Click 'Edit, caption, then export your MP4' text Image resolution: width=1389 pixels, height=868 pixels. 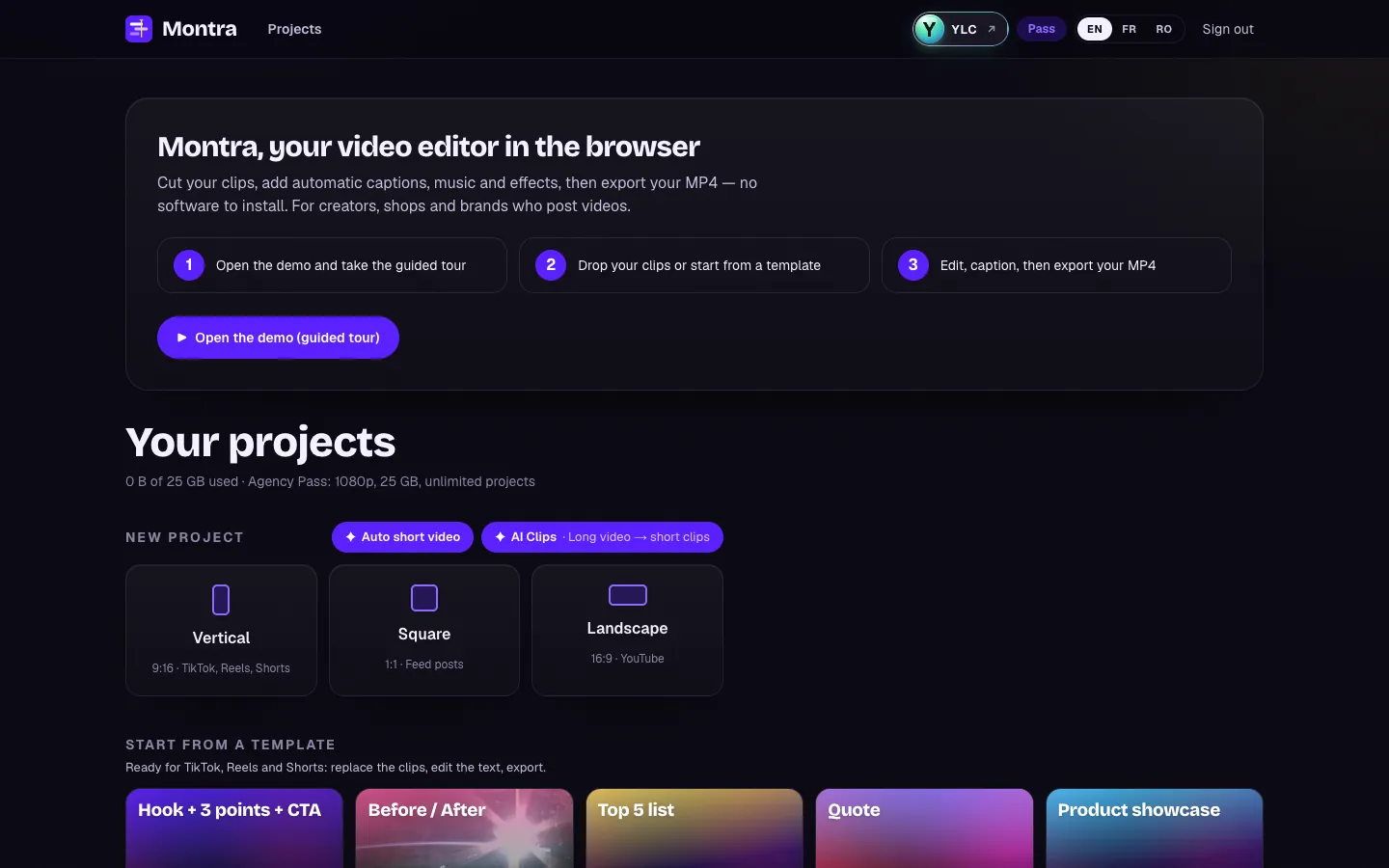[x=1048, y=265]
